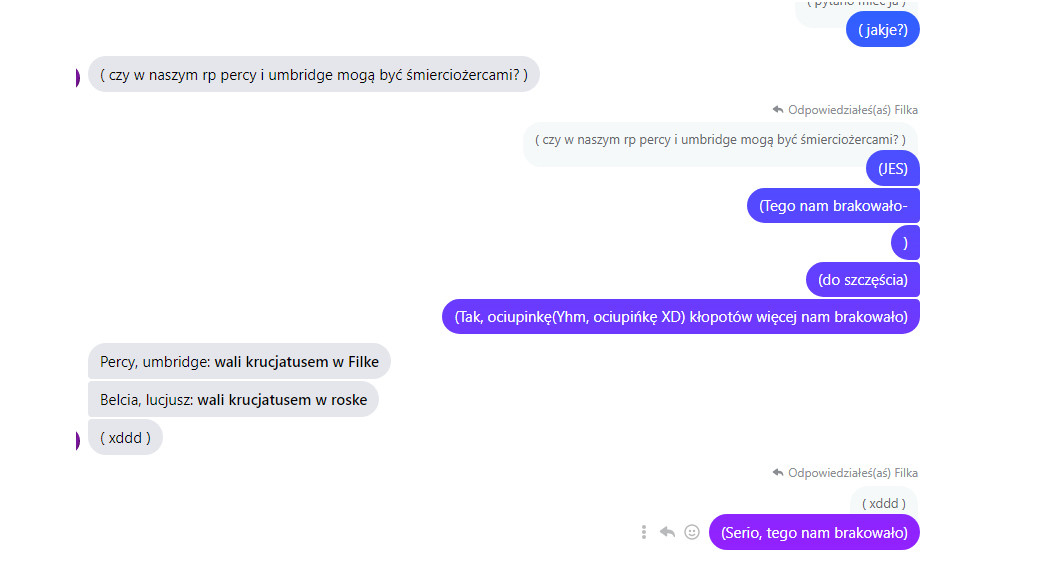Click reply arrow beside upper 'Odpowiedziałeś(aś) Filka' label
Screen dimensions: 1060x563
778,109
